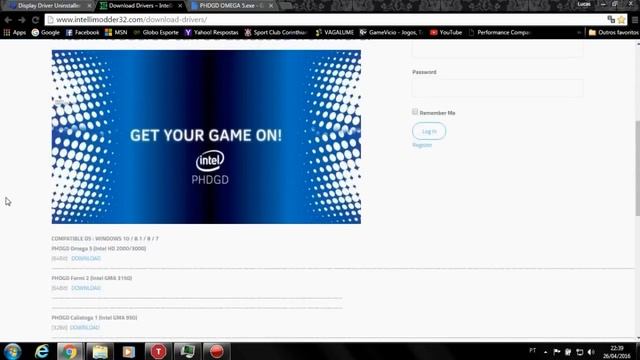640x360 pixels.
Task: Click the Lucas profile button in Chrome
Action: click(584, 4)
